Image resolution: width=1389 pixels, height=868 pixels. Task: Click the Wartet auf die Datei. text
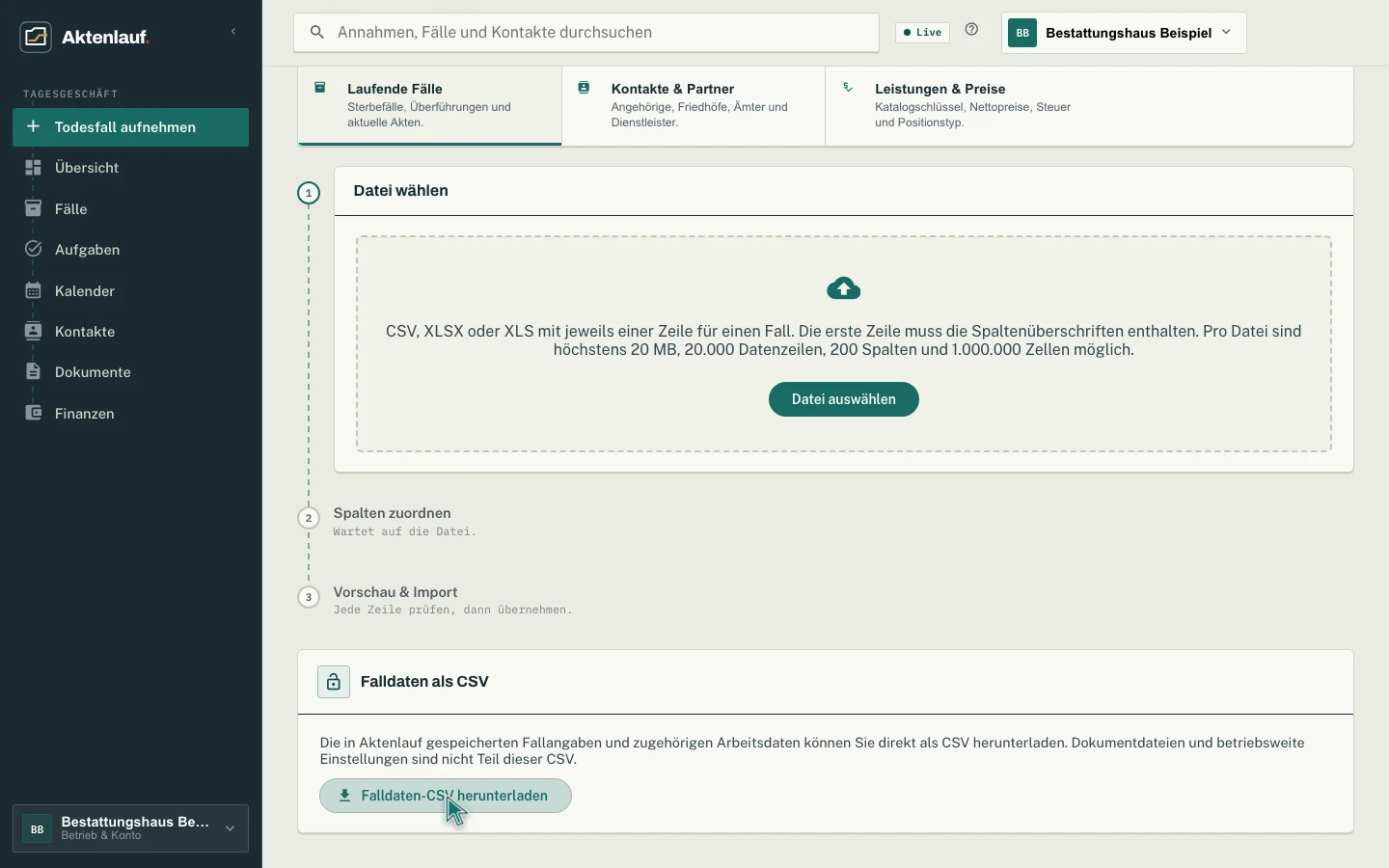405,531
